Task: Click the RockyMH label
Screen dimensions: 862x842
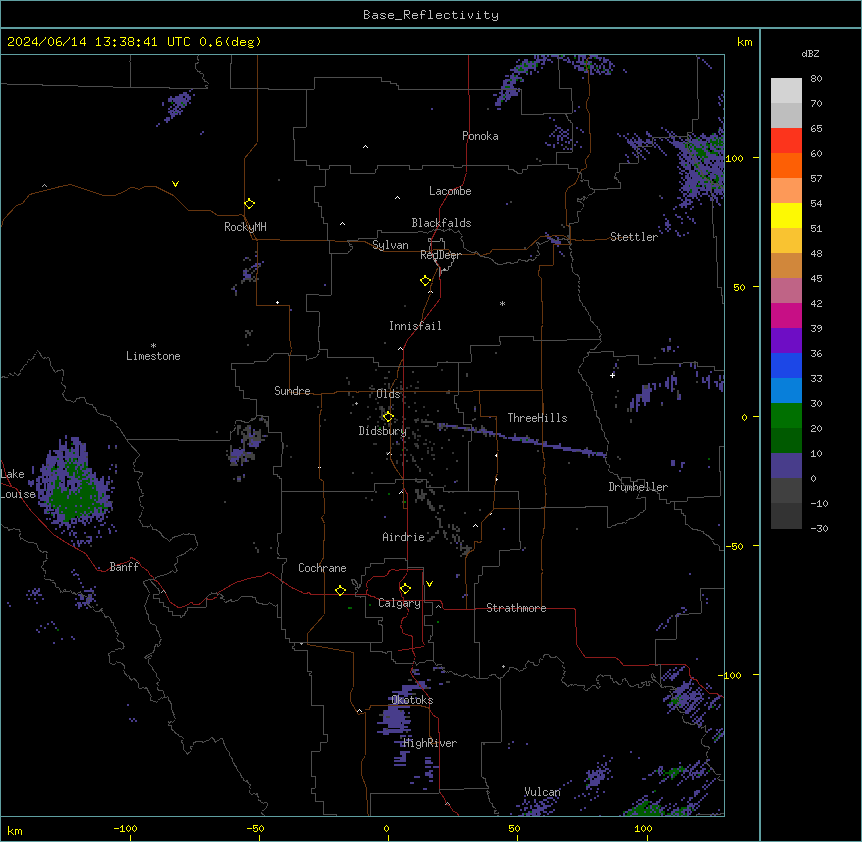Action: (245, 227)
